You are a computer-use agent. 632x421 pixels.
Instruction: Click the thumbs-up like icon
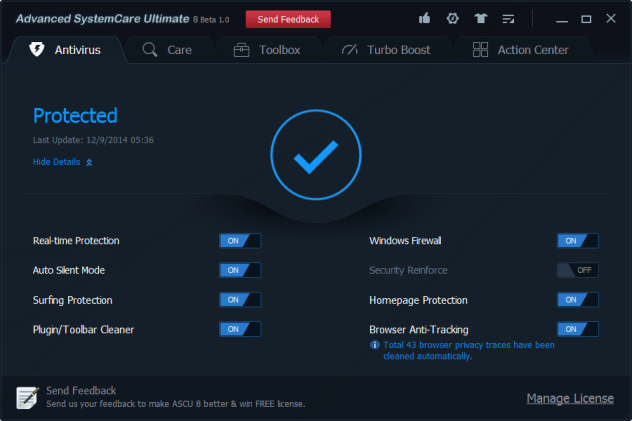(x=424, y=19)
